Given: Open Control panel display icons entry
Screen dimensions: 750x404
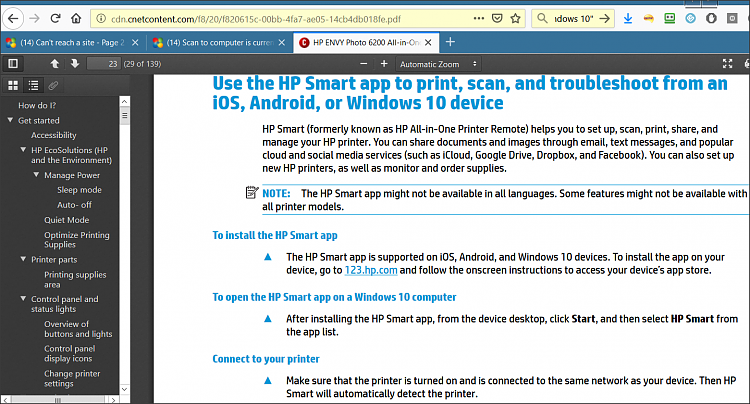Looking at the screenshot, I should (69, 353).
